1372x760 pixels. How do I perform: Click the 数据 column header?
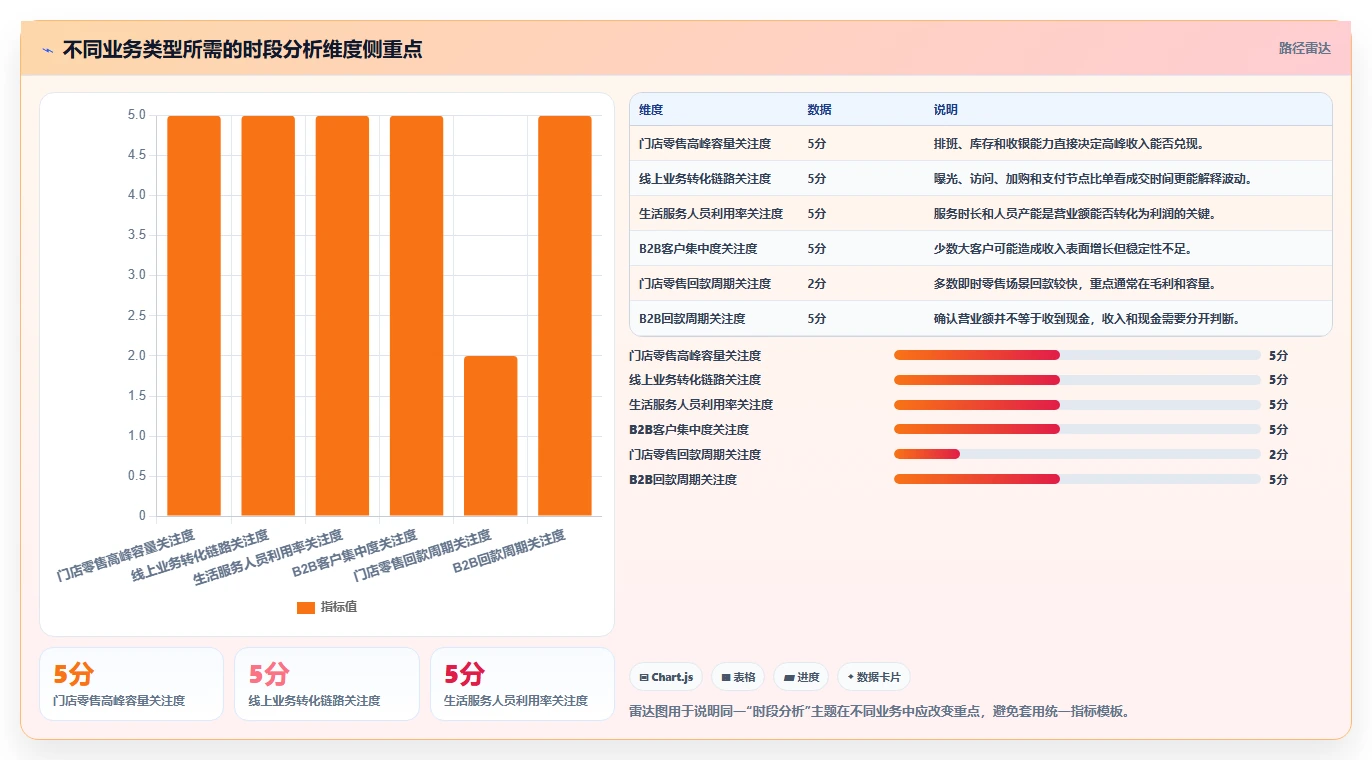[x=819, y=110]
